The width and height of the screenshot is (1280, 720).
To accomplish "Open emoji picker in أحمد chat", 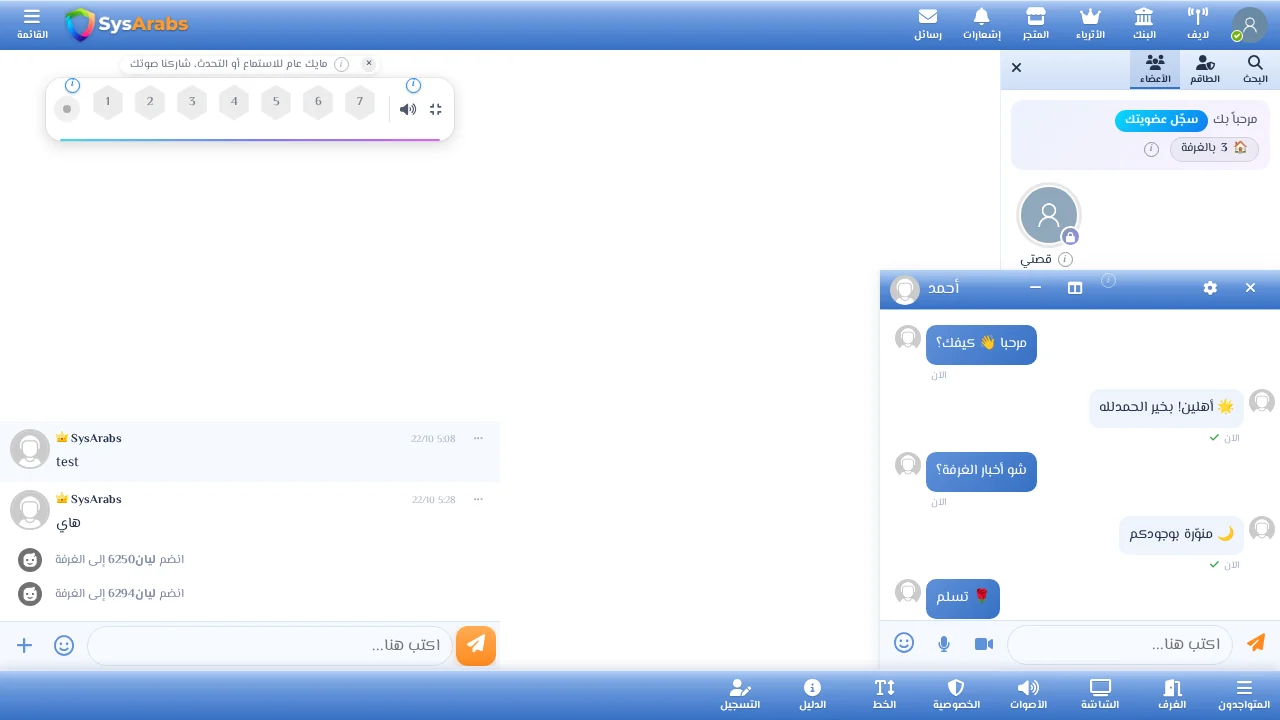I will [904, 643].
